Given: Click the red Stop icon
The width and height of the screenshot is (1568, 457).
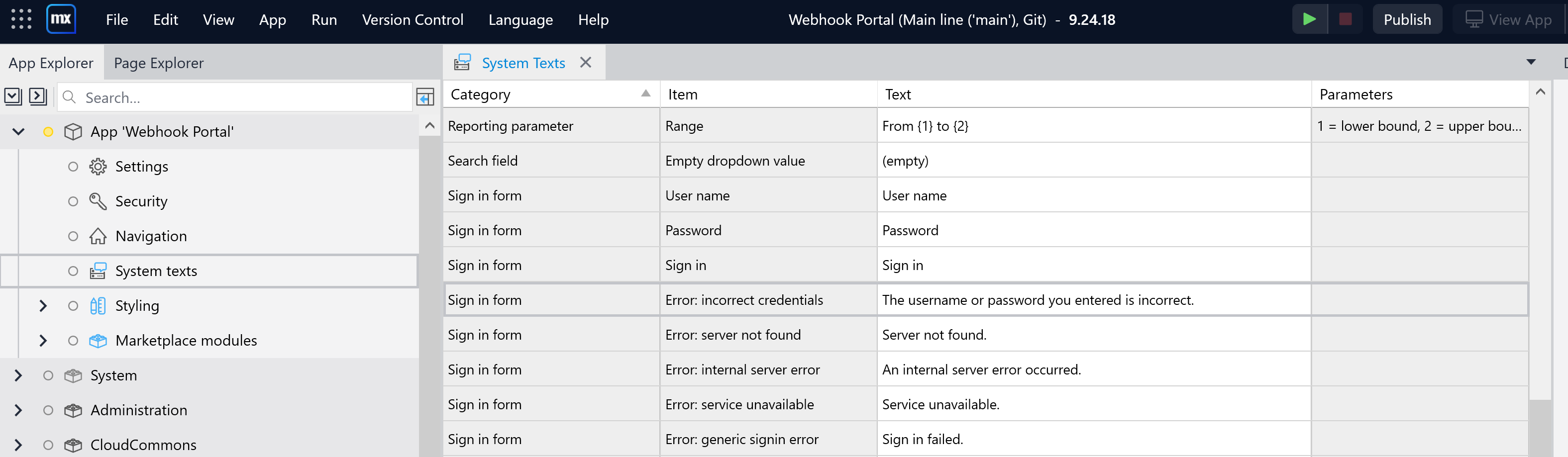Looking at the screenshot, I should [x=1345, y=19].
